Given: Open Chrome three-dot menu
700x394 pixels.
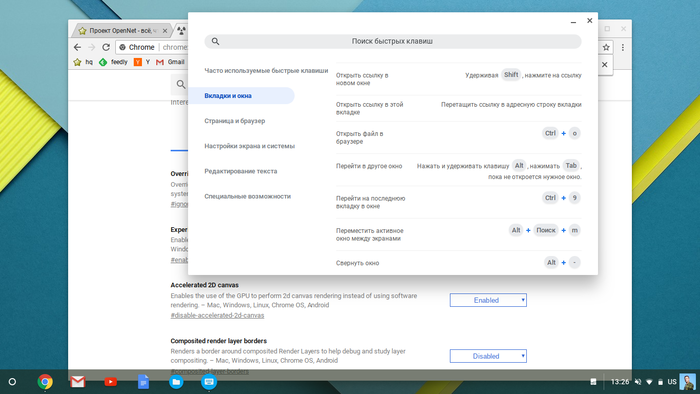Looking at the screenshot, I should pyautogui.click(x=623, y=47).
